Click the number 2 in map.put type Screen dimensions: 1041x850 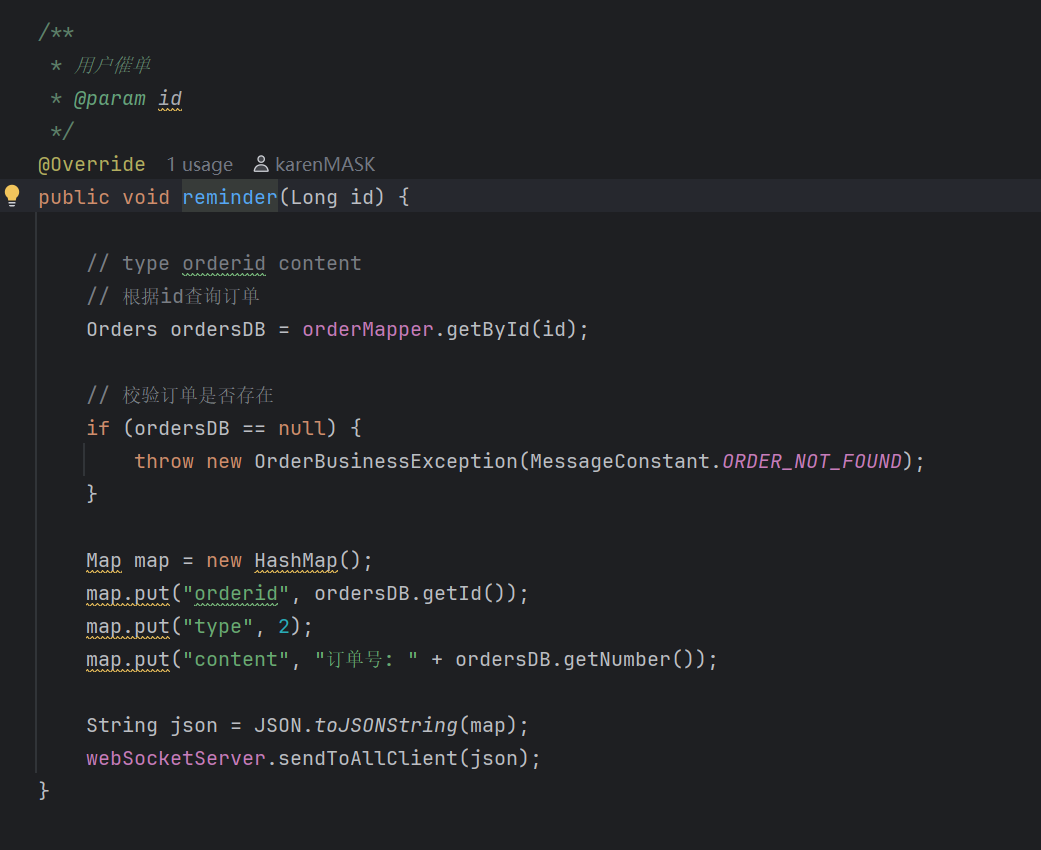point(284,626)
